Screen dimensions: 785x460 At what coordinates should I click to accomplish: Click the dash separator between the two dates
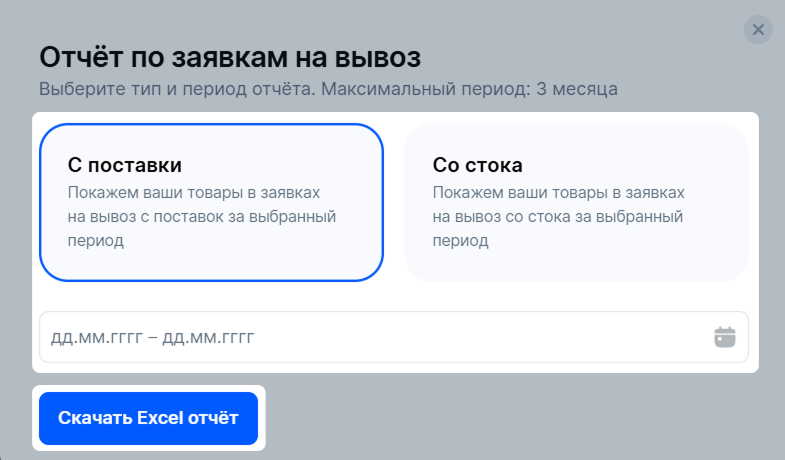[153, 338]
